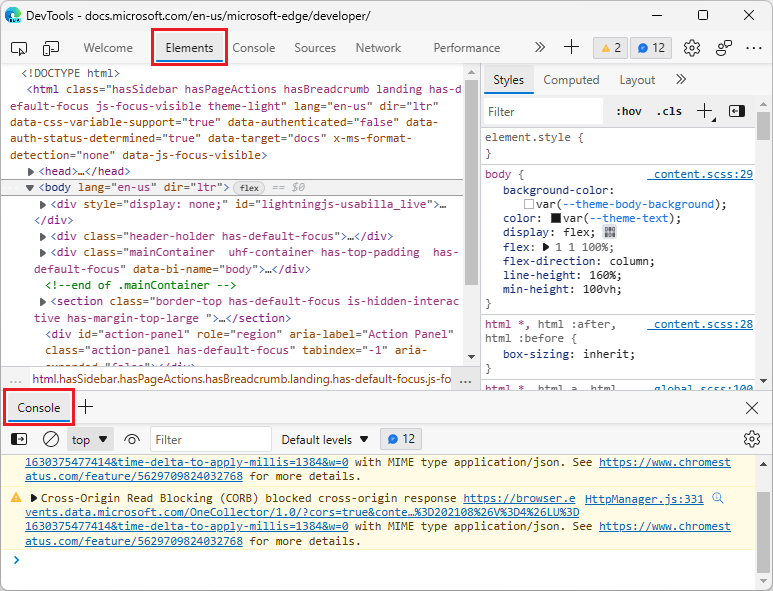Add a new style rule with plus icon
This screenshot has height=591, width=773.
[705, 111]
